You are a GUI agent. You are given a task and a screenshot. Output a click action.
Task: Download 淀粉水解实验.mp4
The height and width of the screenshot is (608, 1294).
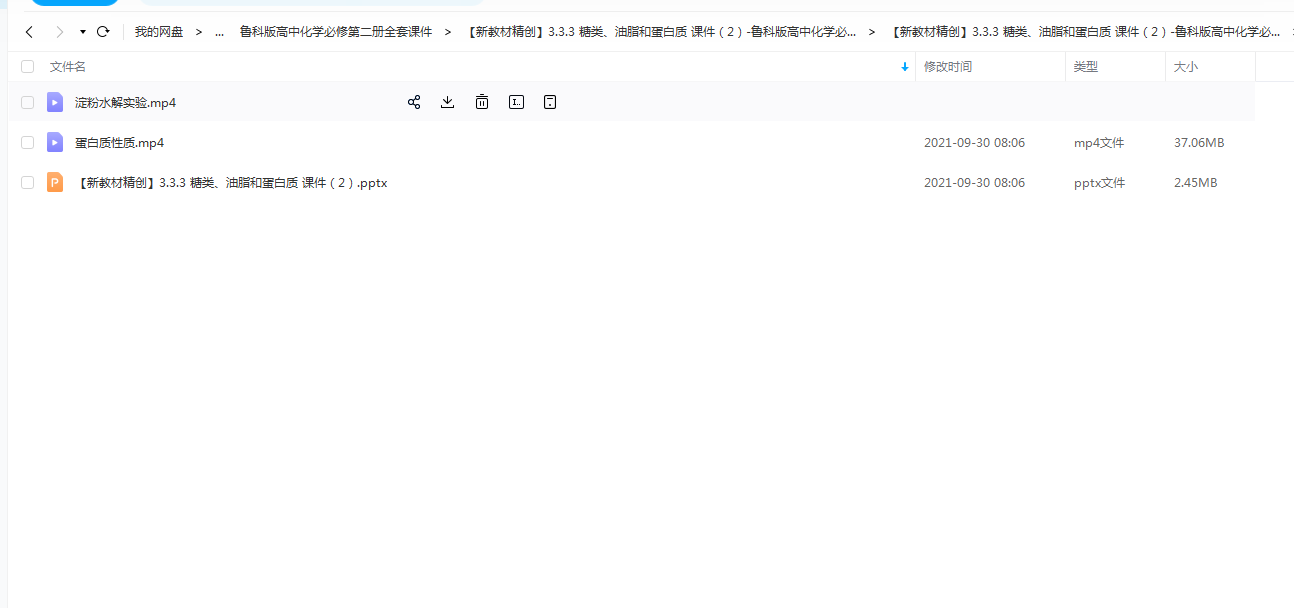coord(448,102)
